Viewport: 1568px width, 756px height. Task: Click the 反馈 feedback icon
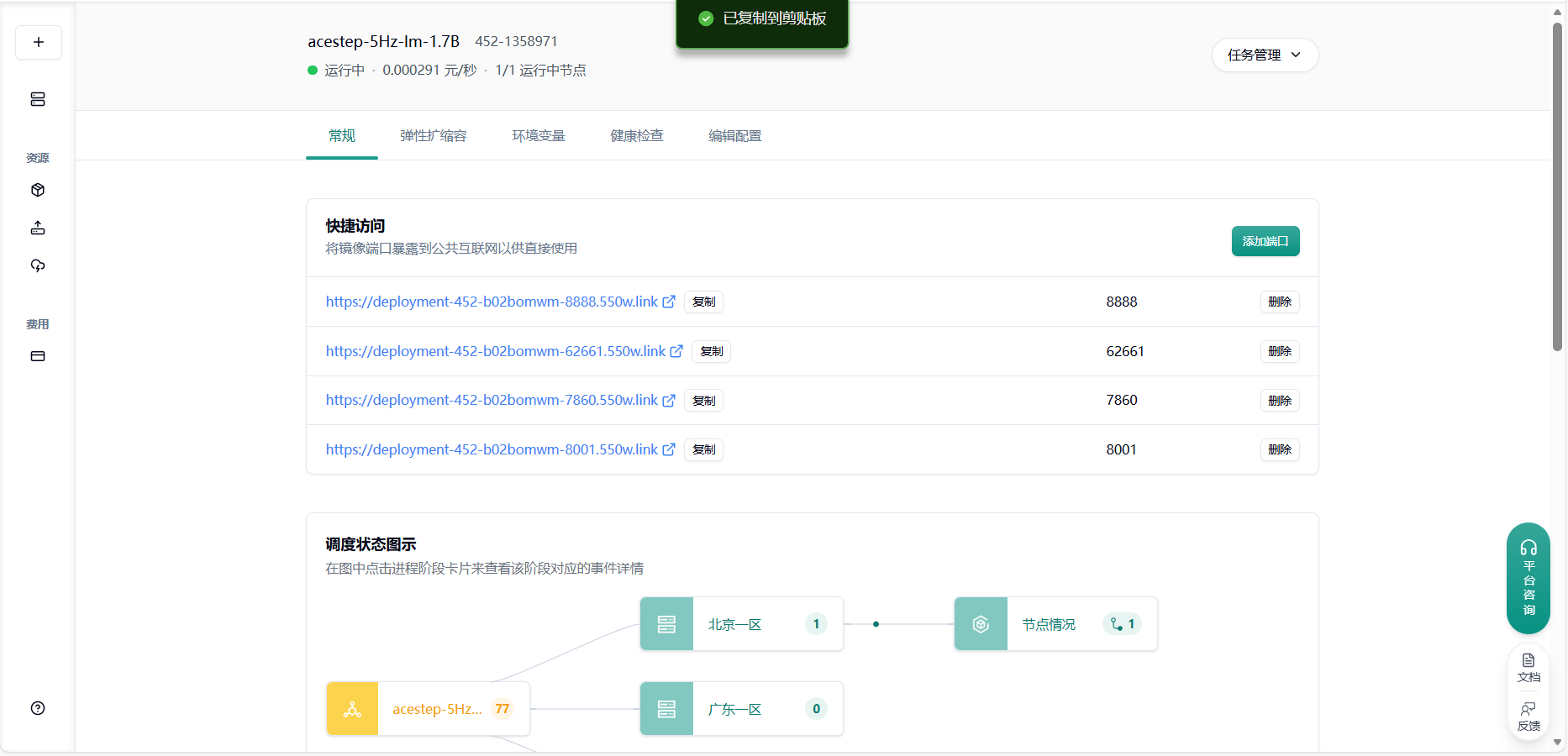pos(1529,716)
